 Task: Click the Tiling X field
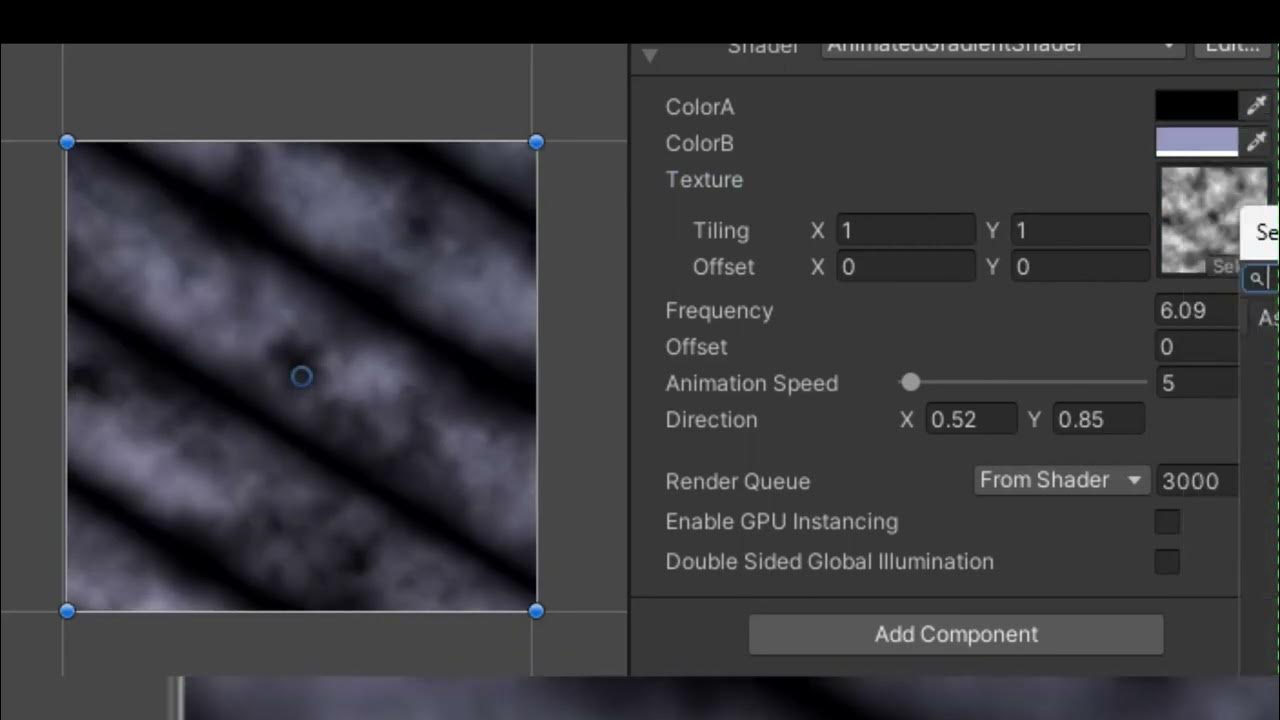coord(905,230)
